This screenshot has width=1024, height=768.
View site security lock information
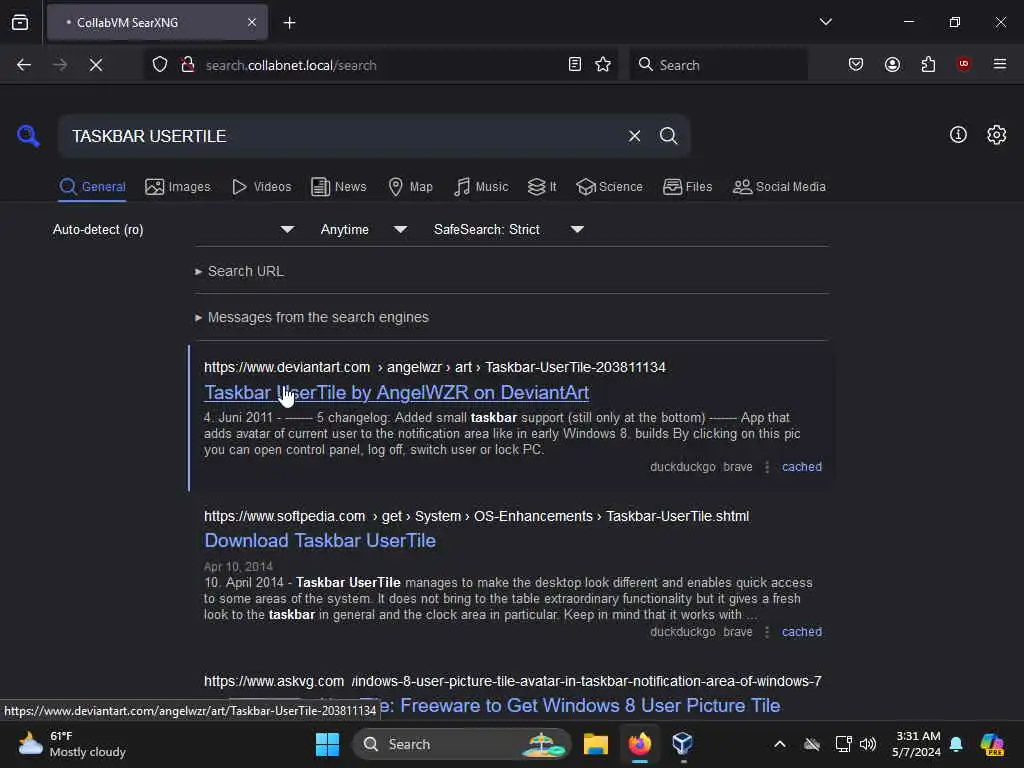click(188, 65)
